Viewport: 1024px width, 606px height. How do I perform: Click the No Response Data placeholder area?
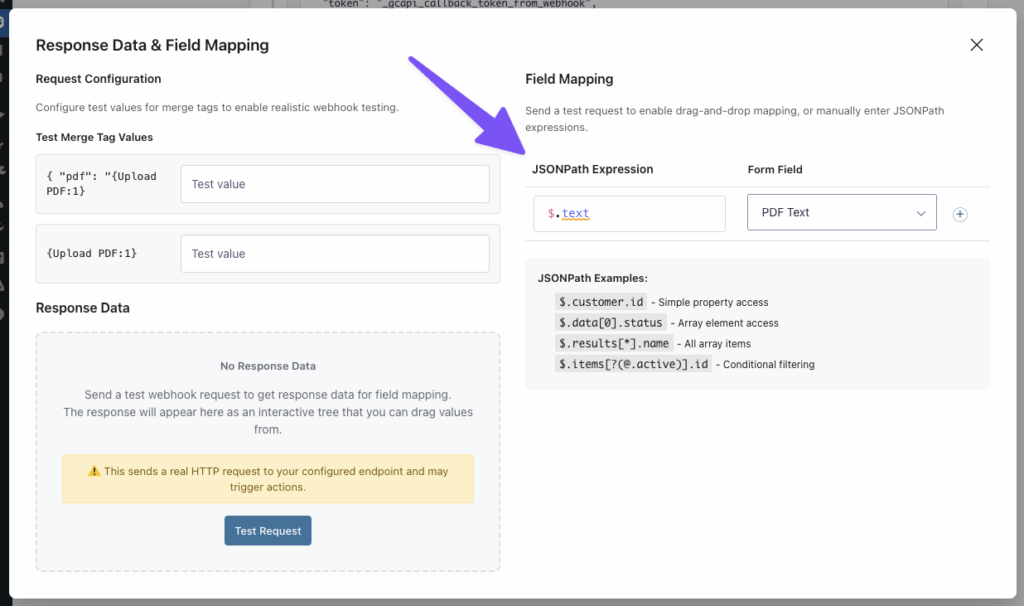267,365
